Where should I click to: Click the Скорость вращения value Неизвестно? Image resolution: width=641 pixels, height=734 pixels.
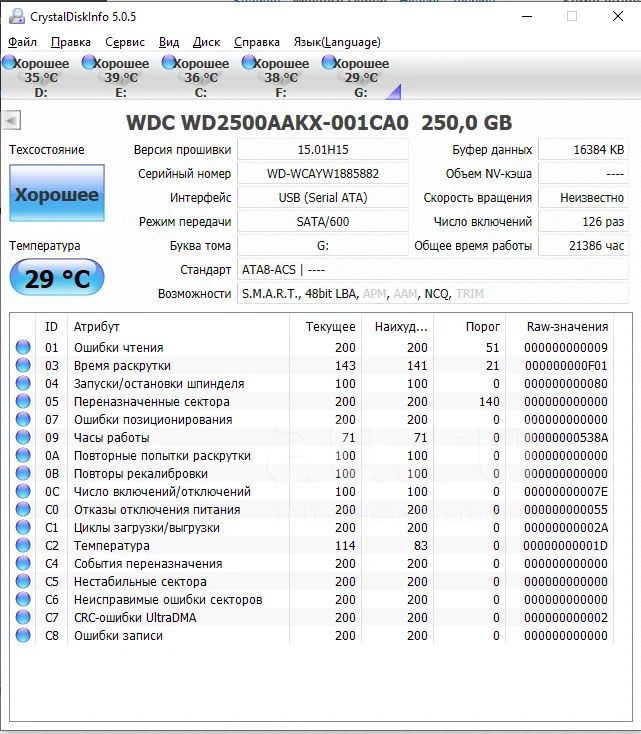(583, 198)
